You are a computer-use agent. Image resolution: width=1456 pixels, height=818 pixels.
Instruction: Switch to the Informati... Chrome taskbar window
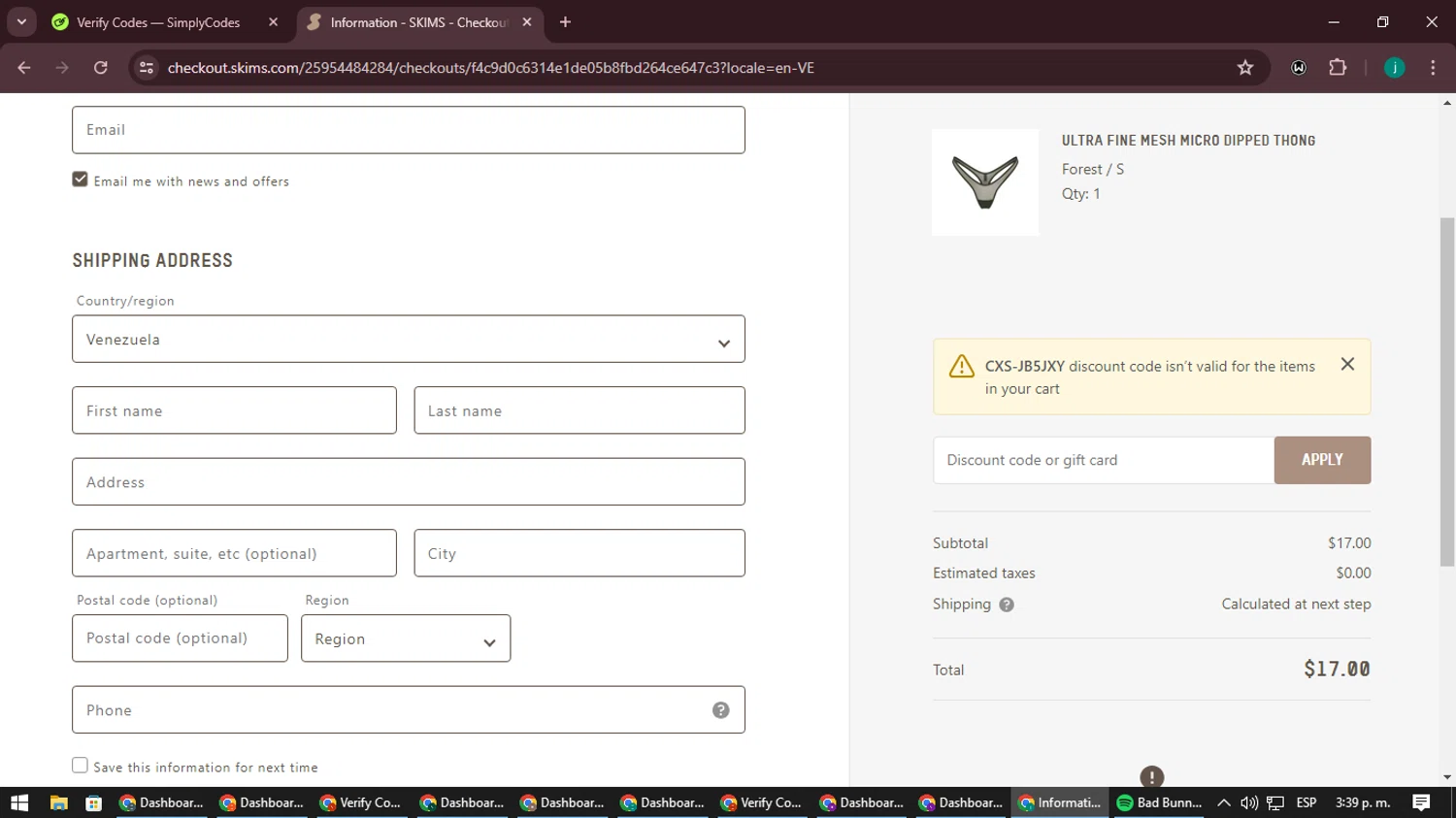click(1059, 802)
